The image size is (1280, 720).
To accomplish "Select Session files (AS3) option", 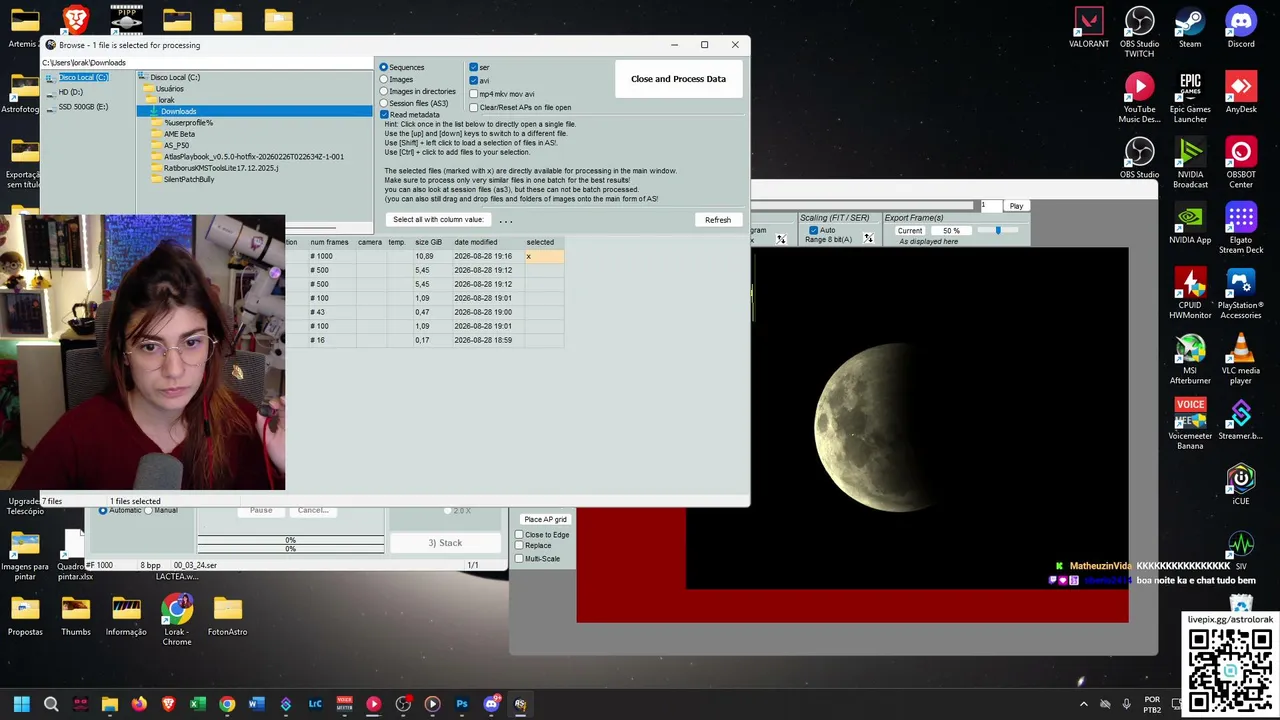I will click(x=384, y=103).
